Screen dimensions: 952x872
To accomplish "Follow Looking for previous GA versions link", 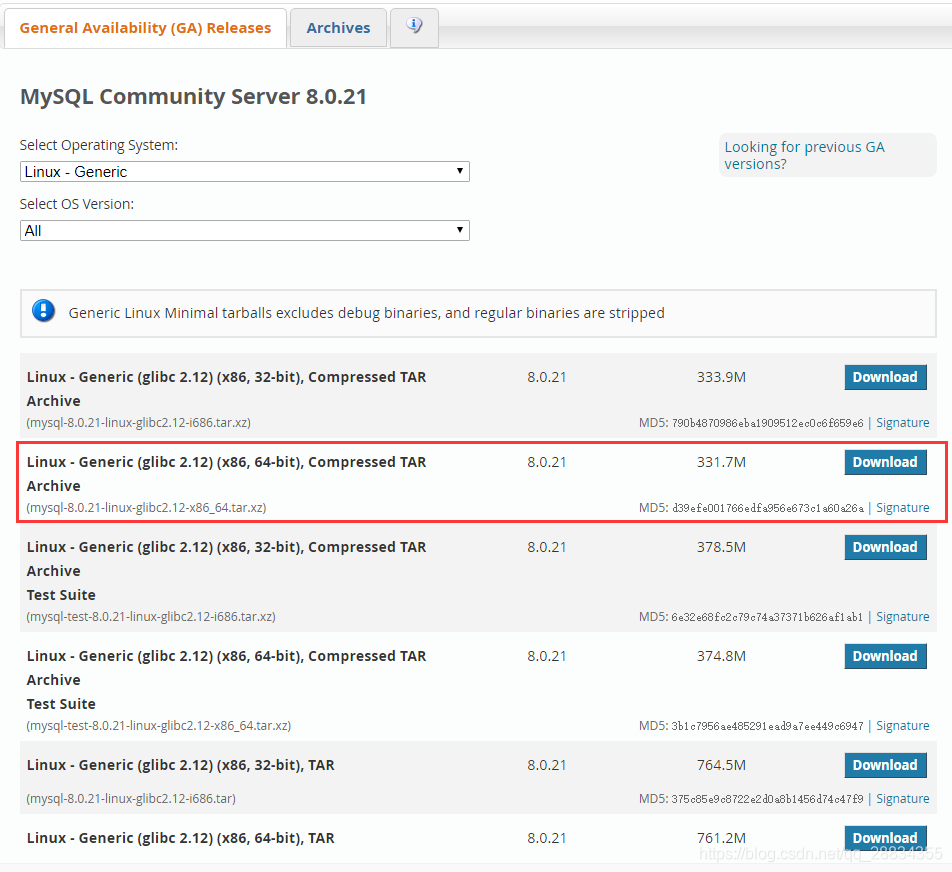I will point(804,155).
